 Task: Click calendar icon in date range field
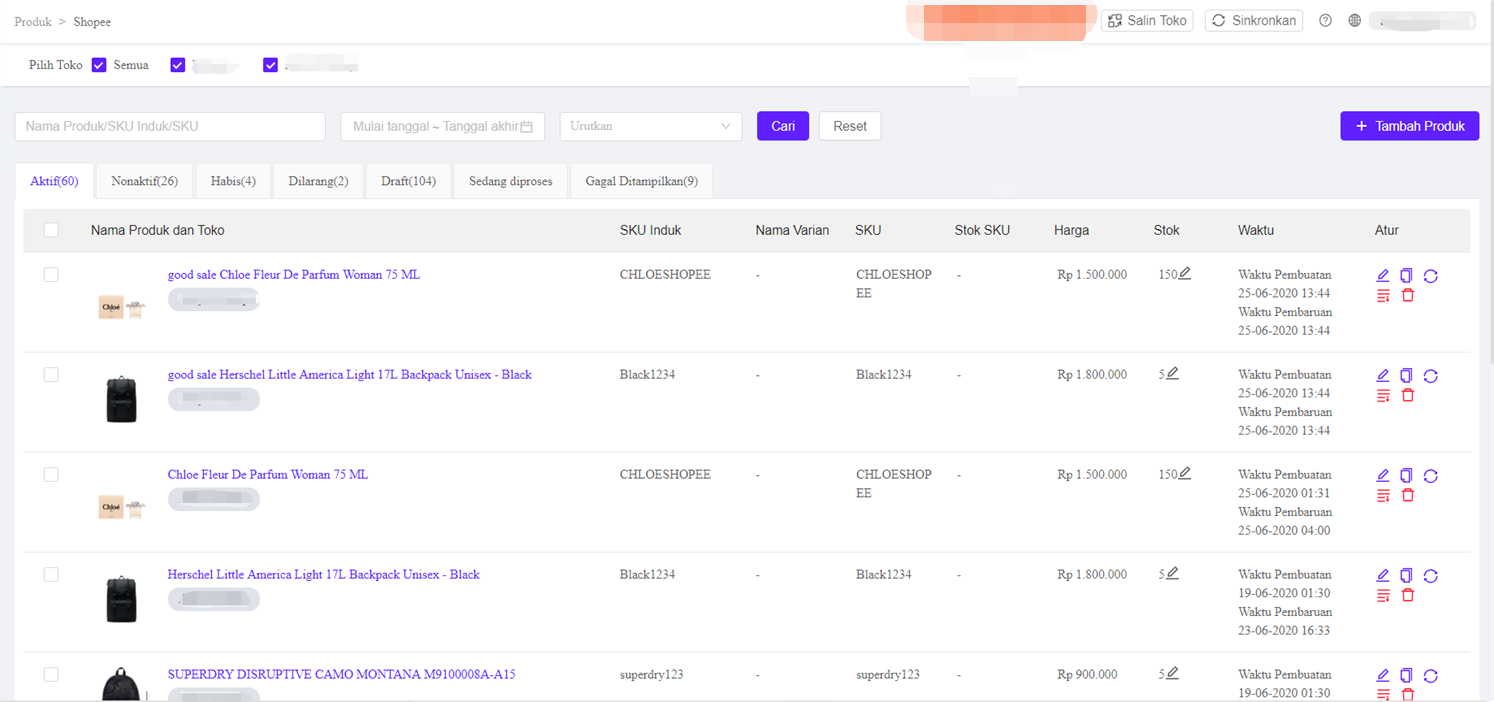click(526, 126)
